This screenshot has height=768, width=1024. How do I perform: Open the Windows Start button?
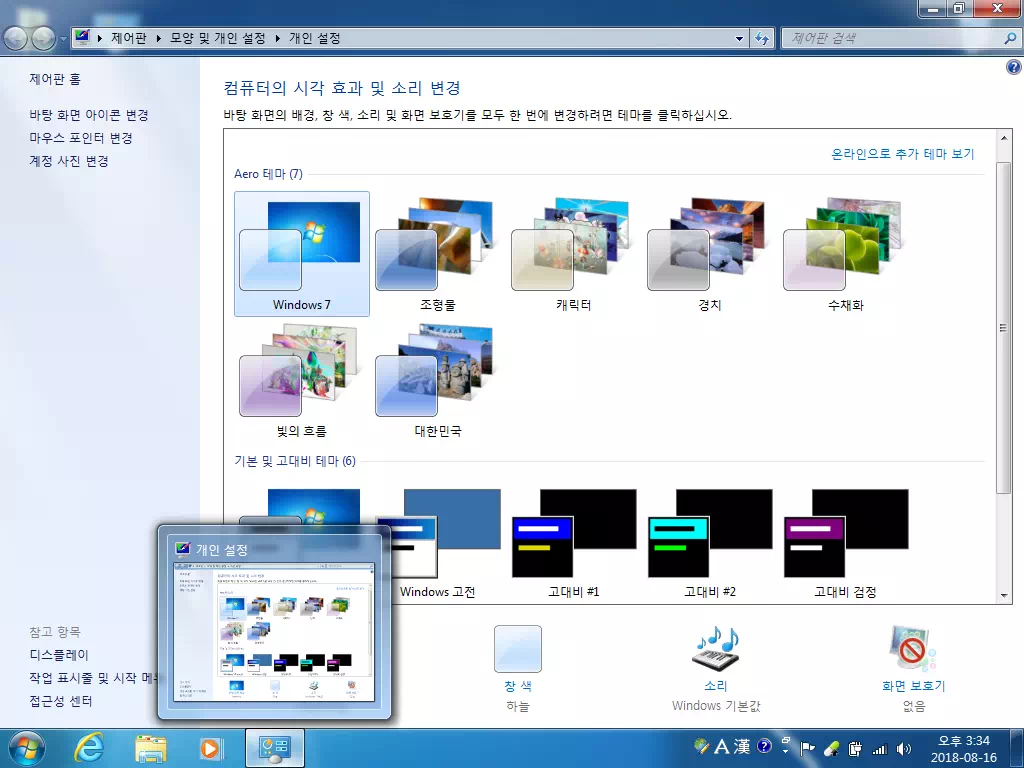(26, 748)
